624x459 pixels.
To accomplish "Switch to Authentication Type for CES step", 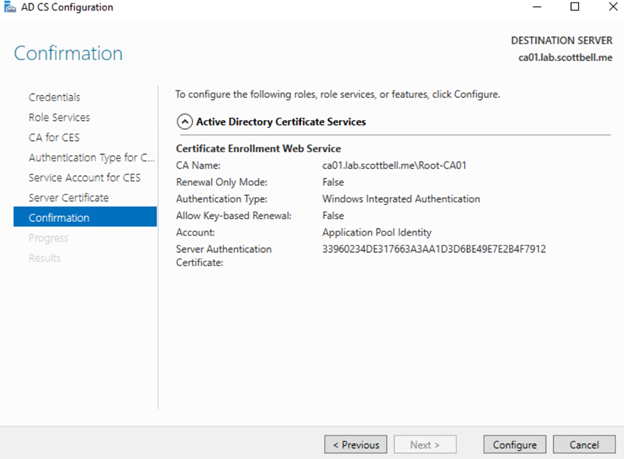I will tap(91, 157).
